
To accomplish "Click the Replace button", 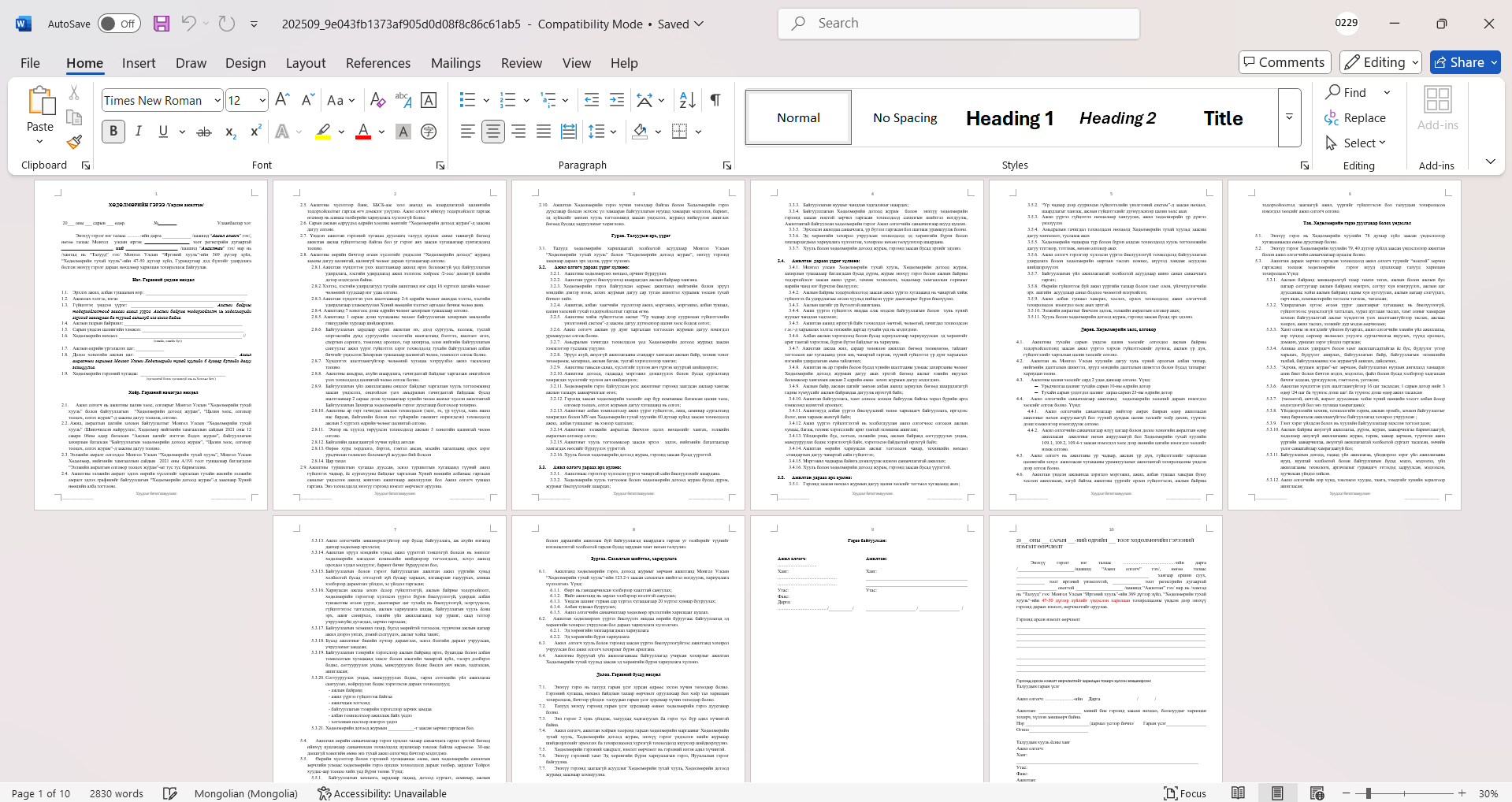I will point(1356,117).
